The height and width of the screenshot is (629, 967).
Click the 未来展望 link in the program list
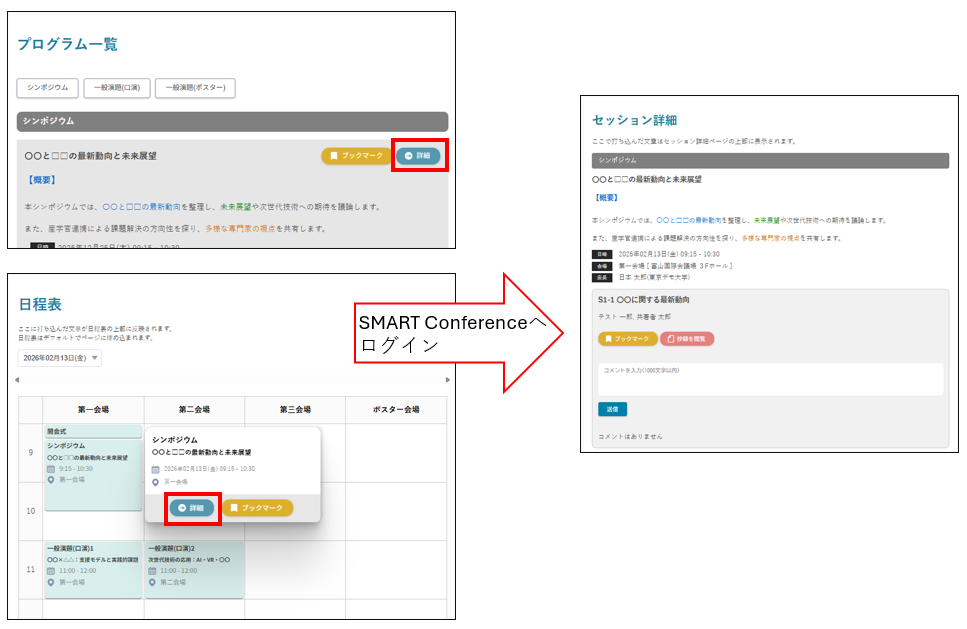tap(238, 207)
